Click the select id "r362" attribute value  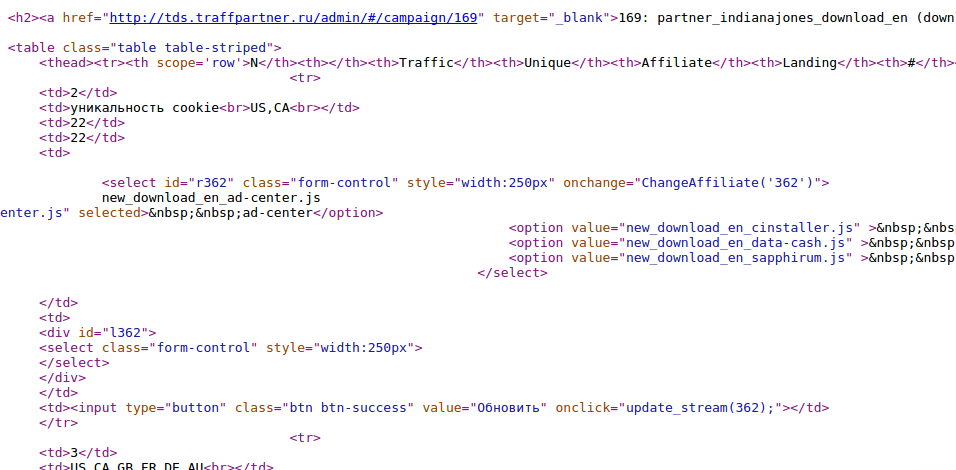211,183
